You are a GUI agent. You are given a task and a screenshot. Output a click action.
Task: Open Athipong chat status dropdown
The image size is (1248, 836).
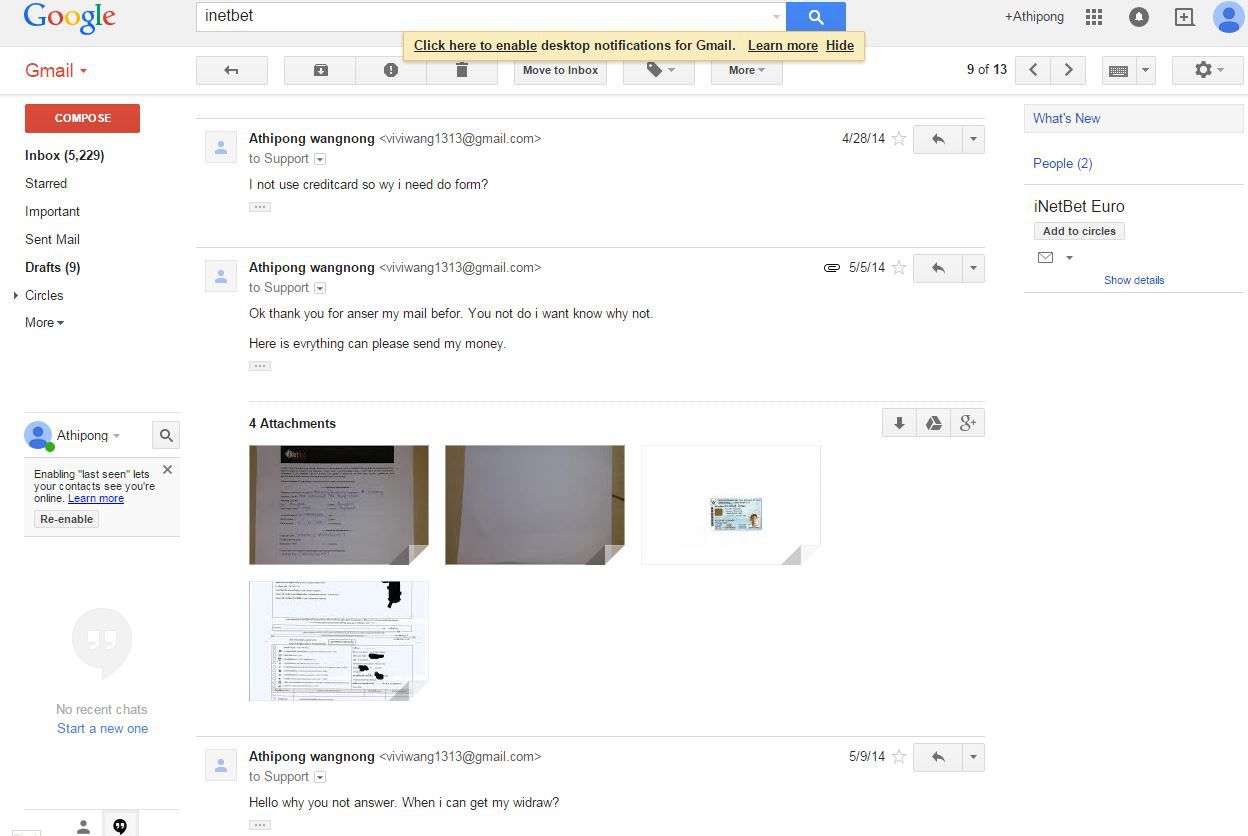[x=116, y=436]
